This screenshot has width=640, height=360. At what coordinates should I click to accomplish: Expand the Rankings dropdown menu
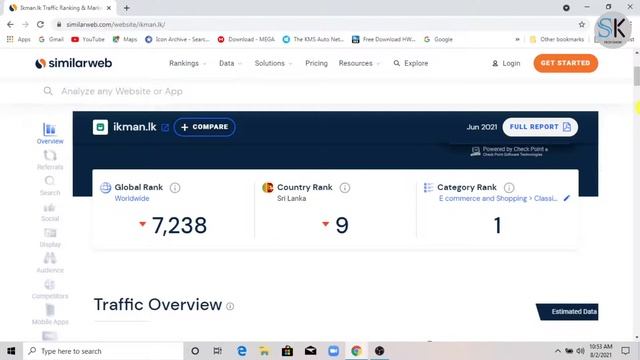188,63
